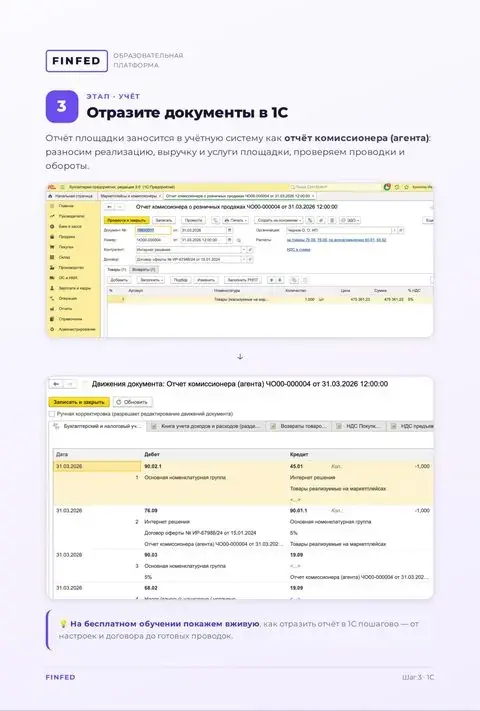Screen dimensions: 480x711
Task: Open the НДС Покупк... movements tab
Action: tap(359, 426)
